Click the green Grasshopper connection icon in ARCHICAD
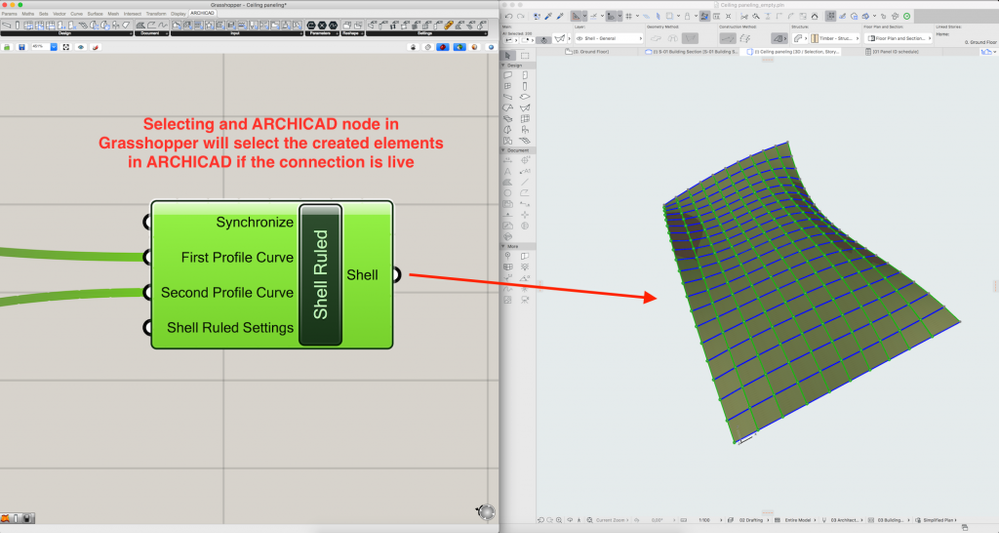This screenshot has height=533, width=999. point(907,17)
